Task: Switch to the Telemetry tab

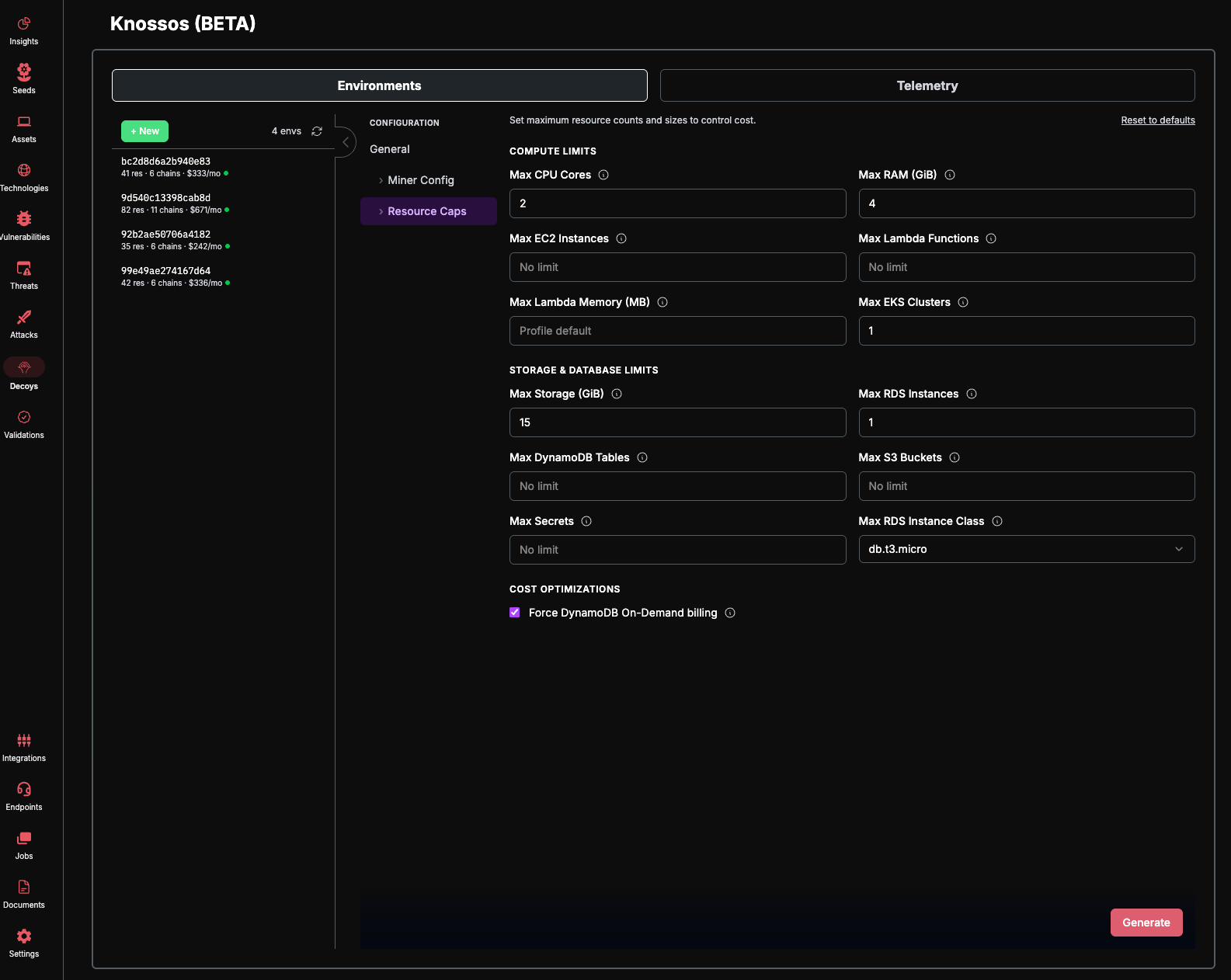Action: click(x=927, y=85)
